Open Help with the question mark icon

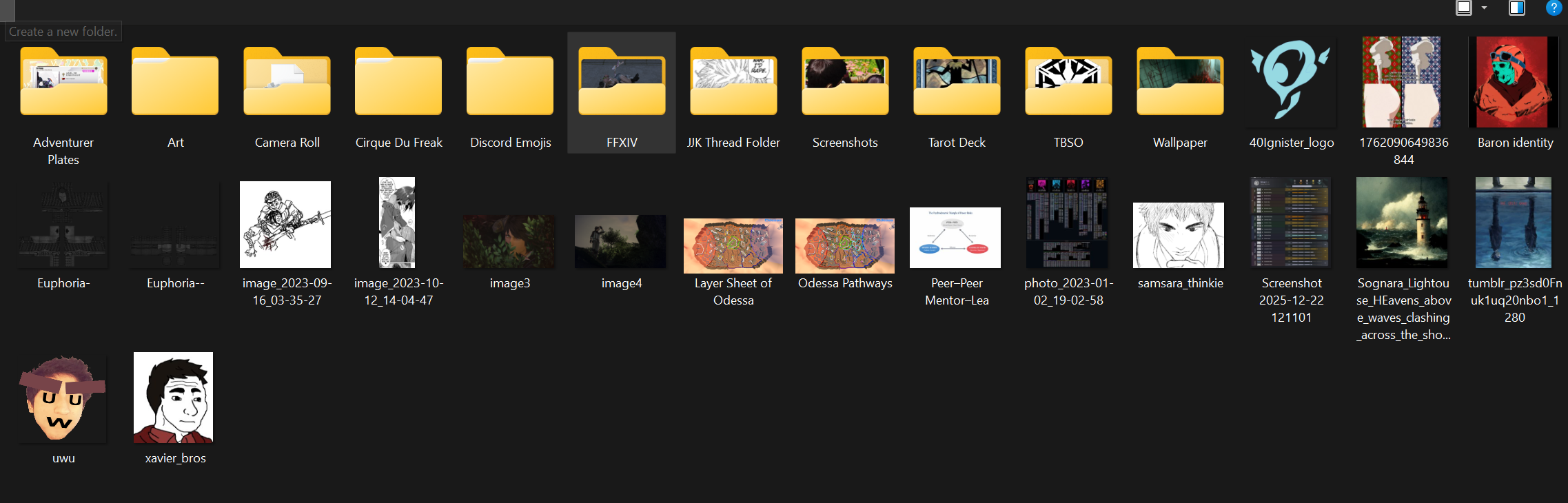pyautogui.click(x=1554, y=8)
